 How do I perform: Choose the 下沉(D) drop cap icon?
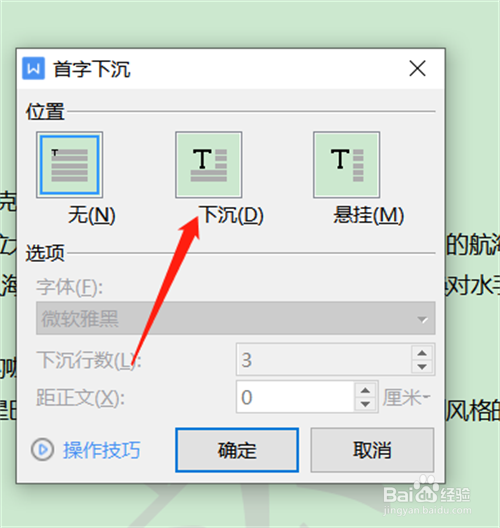208,165
